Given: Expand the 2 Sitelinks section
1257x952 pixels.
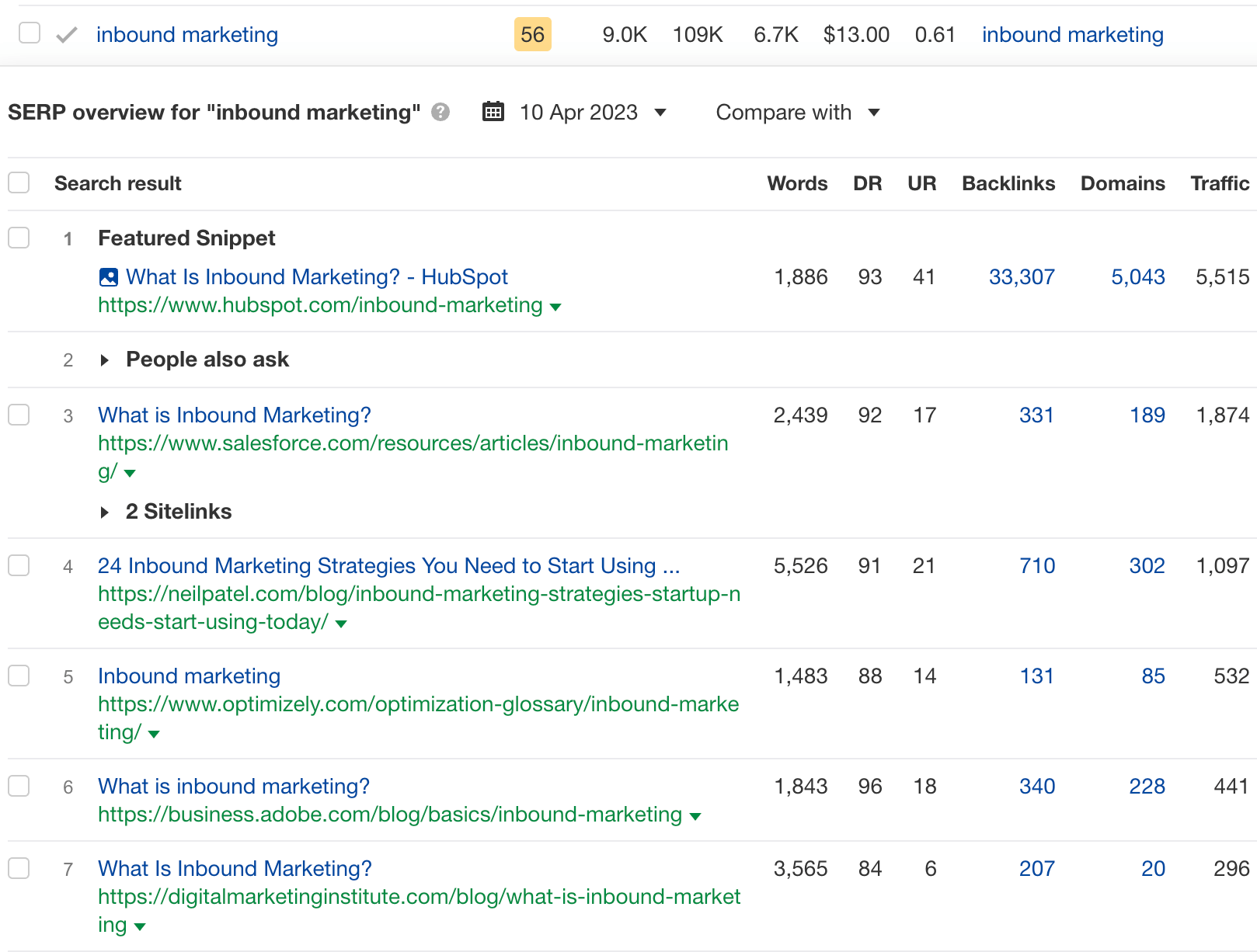Looking at the screenshot, I should [x=106, y=511].
